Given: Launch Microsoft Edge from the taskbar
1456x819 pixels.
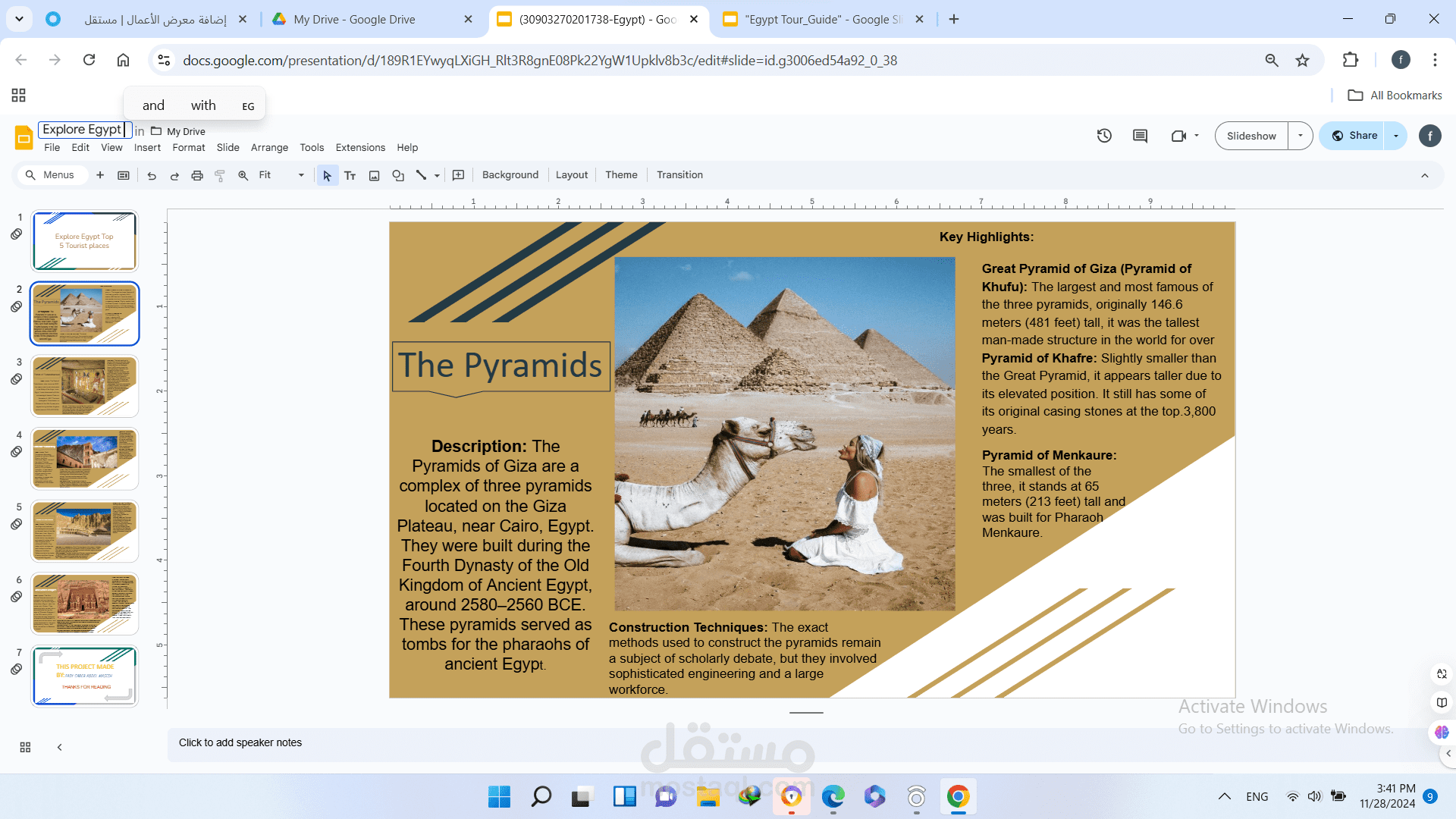Looking at the screenshot, I should coord(833,797).
